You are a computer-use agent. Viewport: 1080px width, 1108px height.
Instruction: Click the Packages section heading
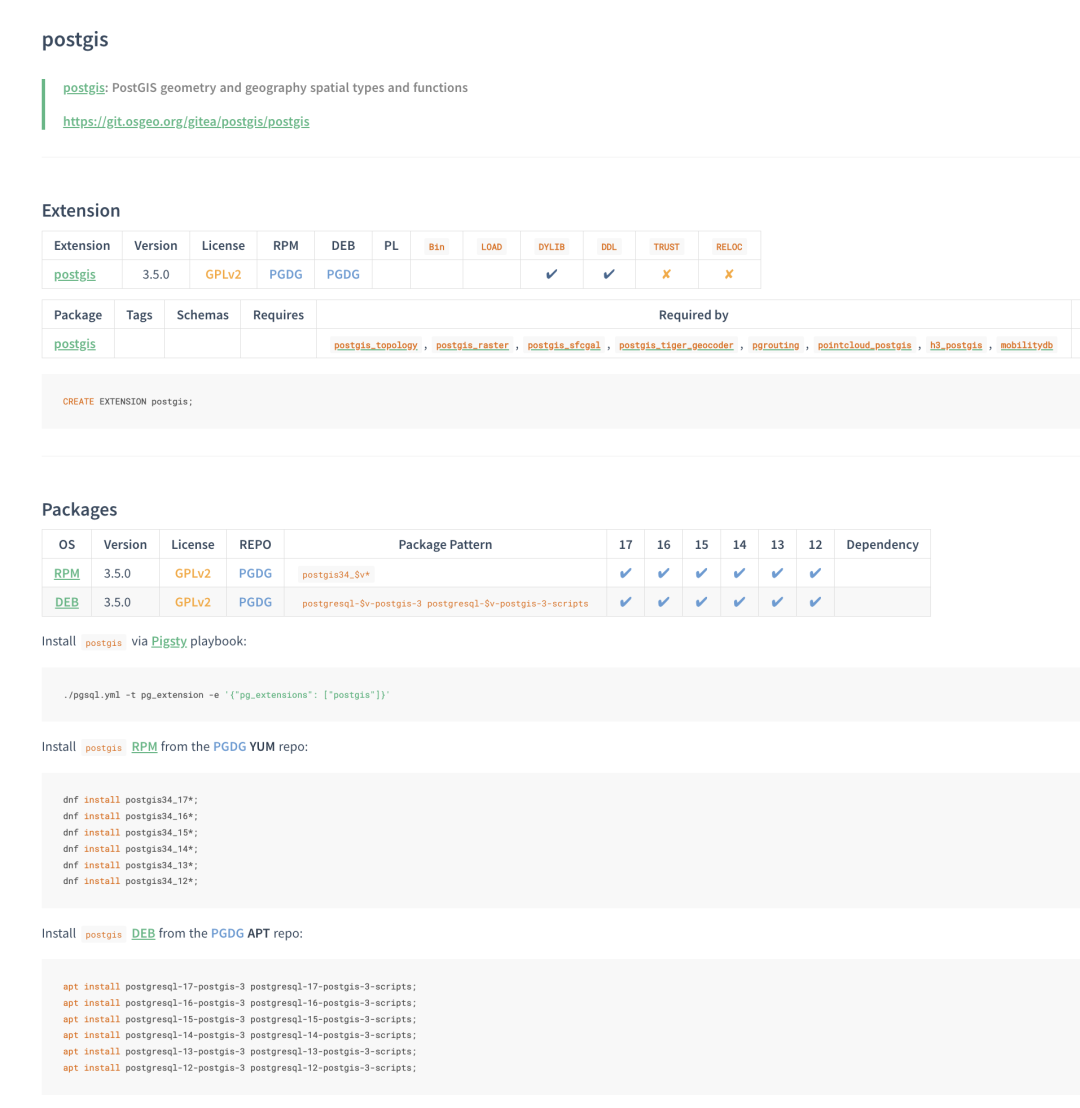click(x=79, y=509)
